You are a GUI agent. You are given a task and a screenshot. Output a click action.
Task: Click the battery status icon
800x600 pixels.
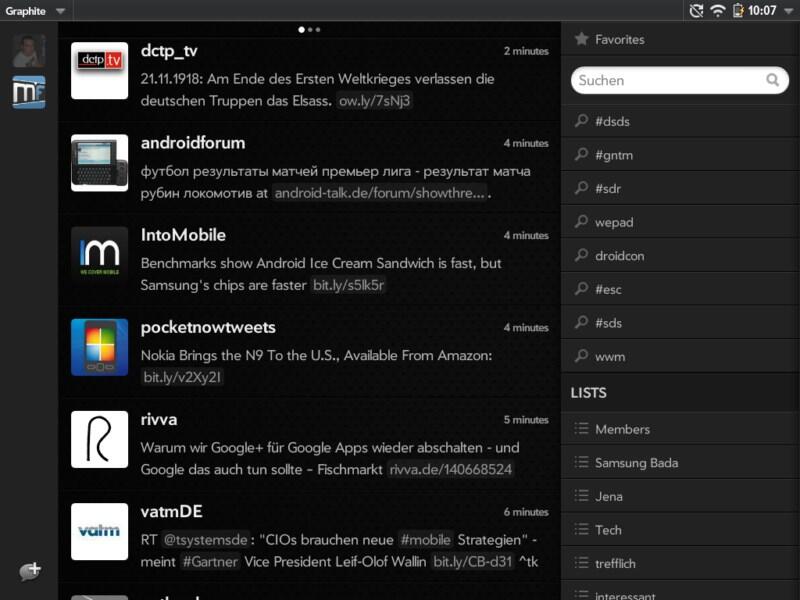[x=738, y=10]
